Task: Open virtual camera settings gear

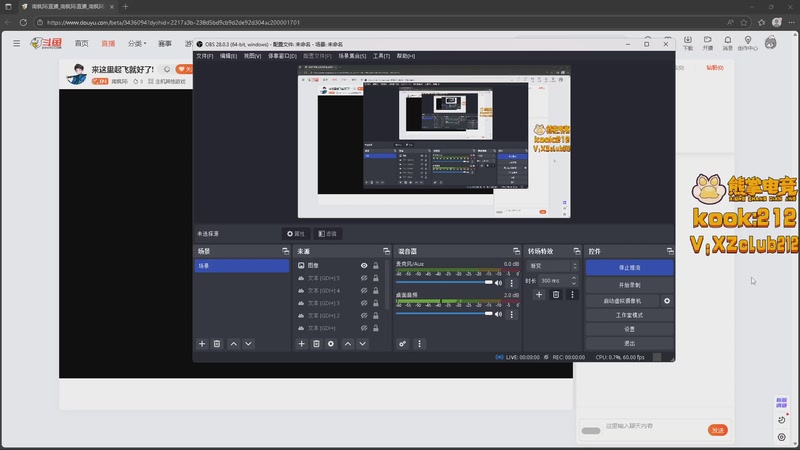Action: (x=667, y=301)
